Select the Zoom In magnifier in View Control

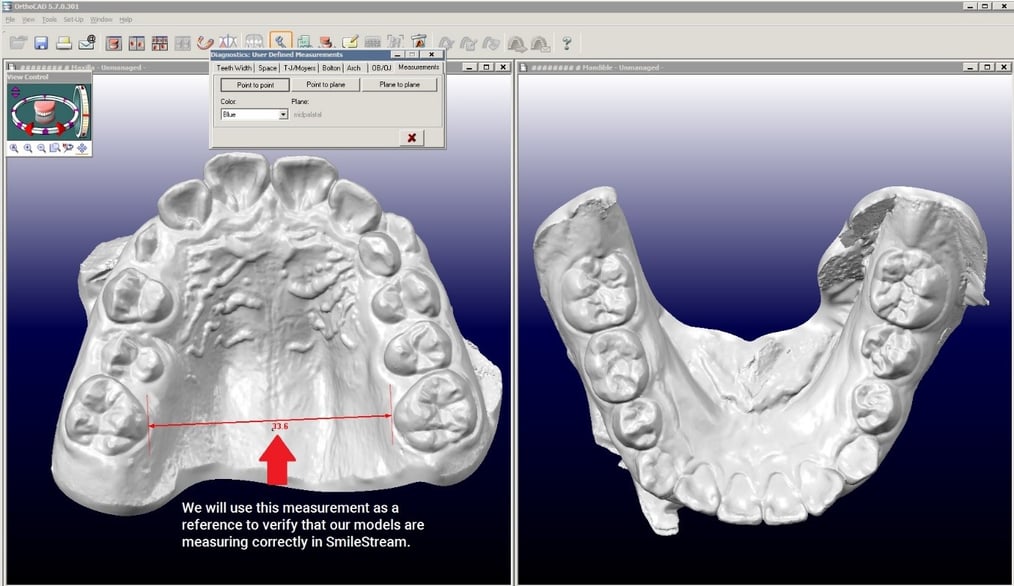(x=27, y=147)
